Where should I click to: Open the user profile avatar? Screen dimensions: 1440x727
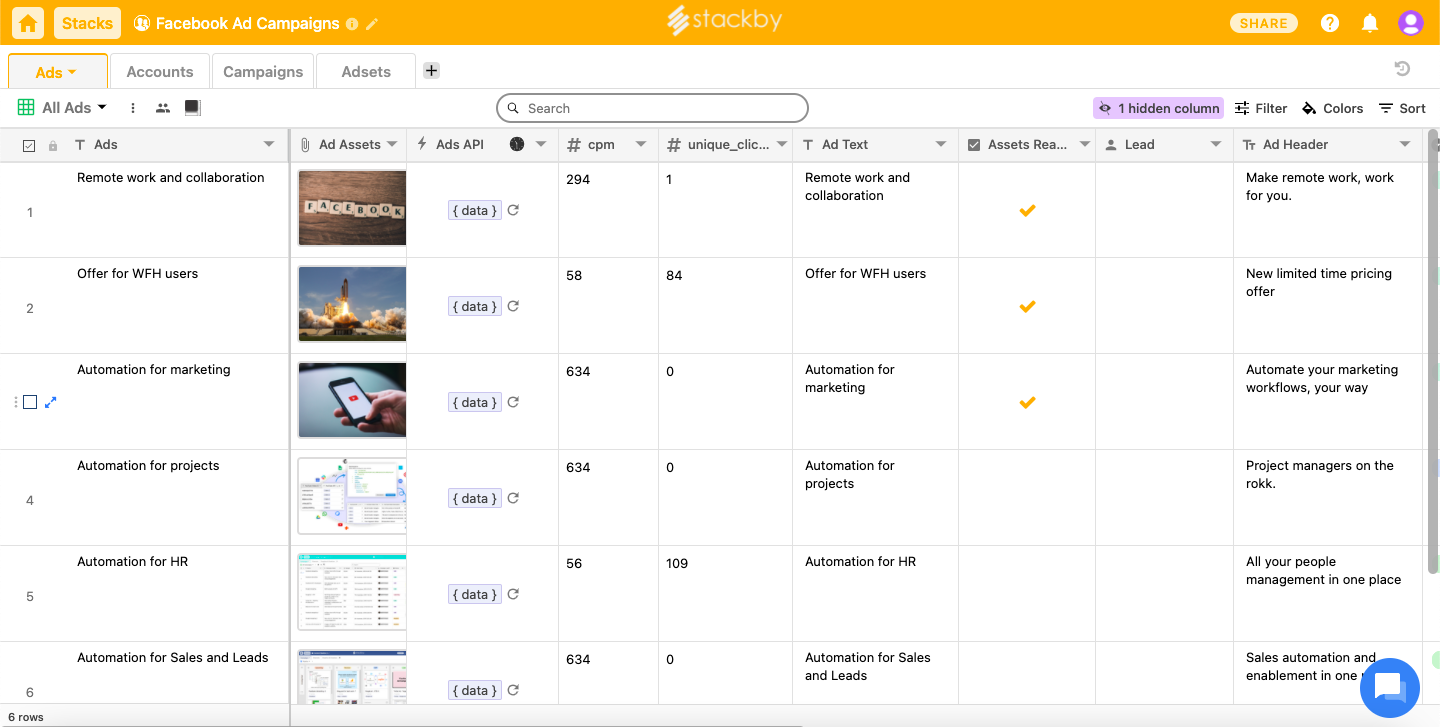1411,23
